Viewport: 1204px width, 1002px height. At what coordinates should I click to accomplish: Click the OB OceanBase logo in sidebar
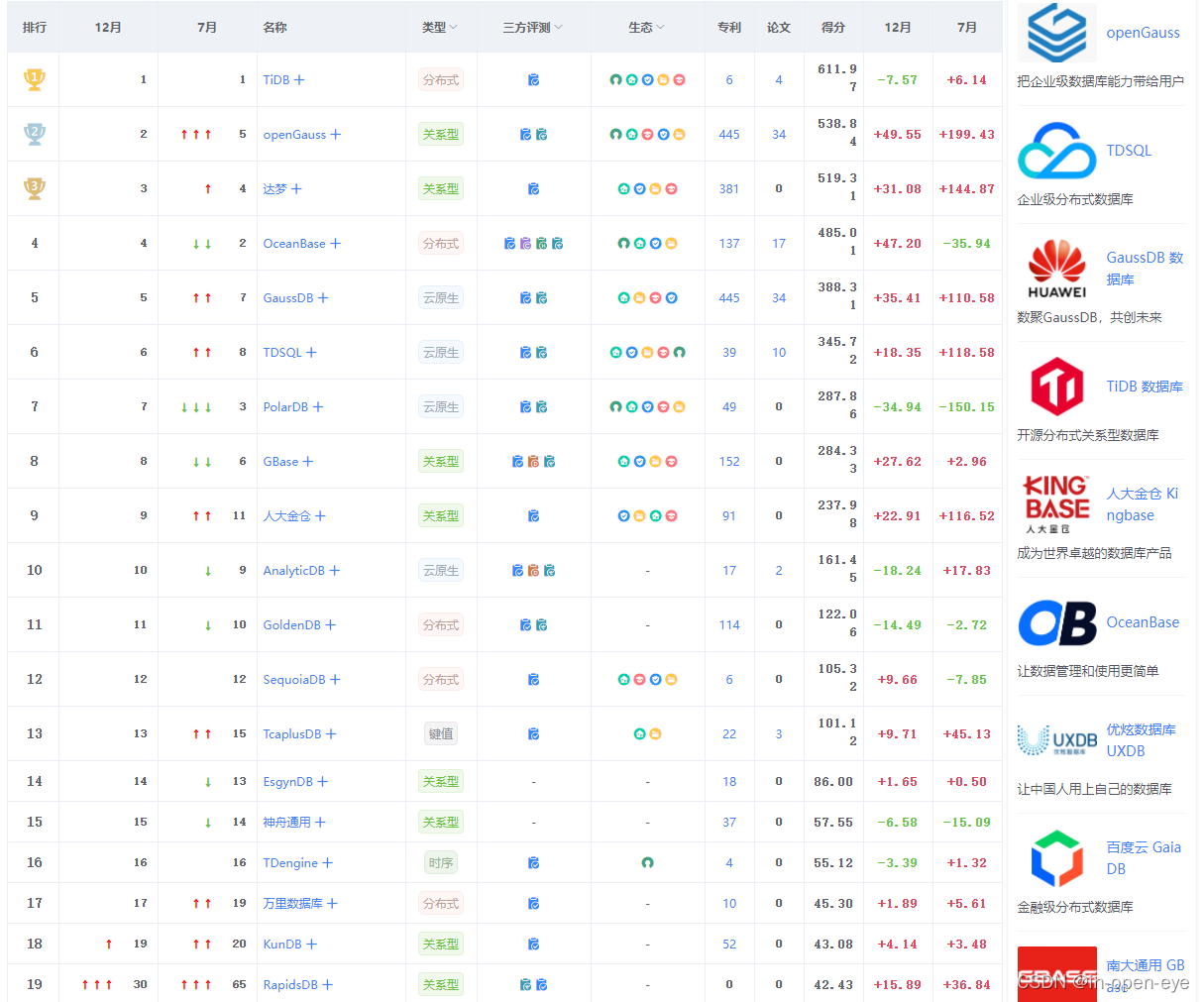coord(1056,622)
